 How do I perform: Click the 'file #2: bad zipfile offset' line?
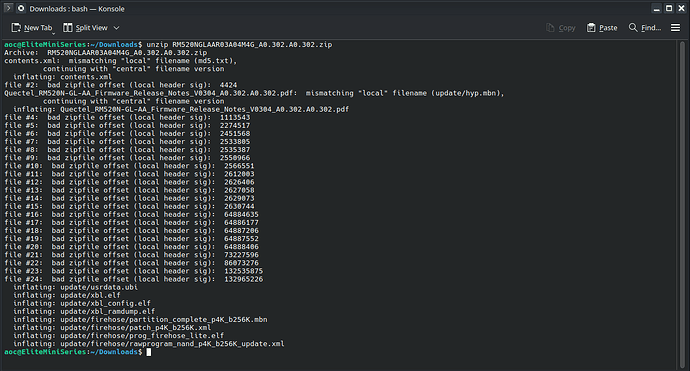coord(121,85)
